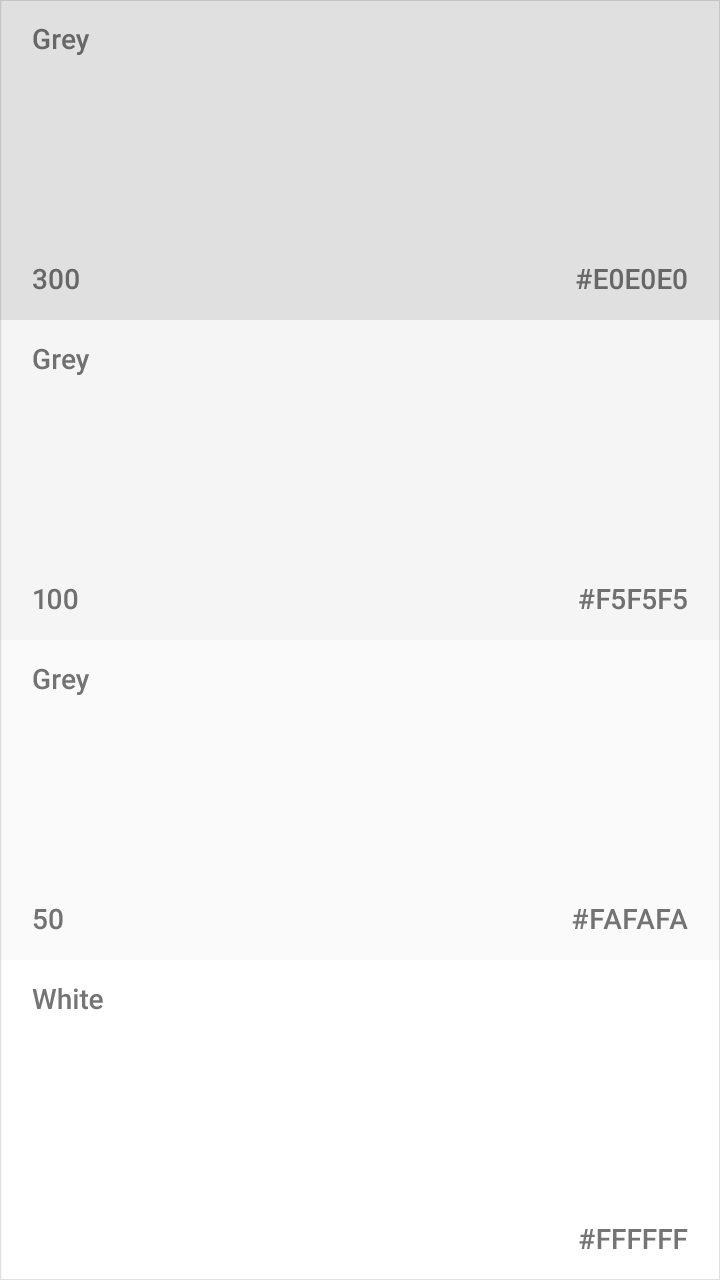This screenshot has height=1280, width=720.
Task: Select the 50 shade number
Action: [x=48, y=920]
